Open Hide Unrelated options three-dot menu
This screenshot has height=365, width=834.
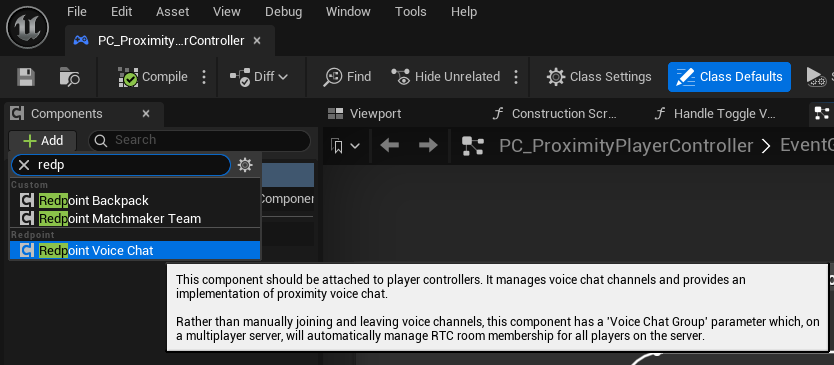tap(515, 77)
